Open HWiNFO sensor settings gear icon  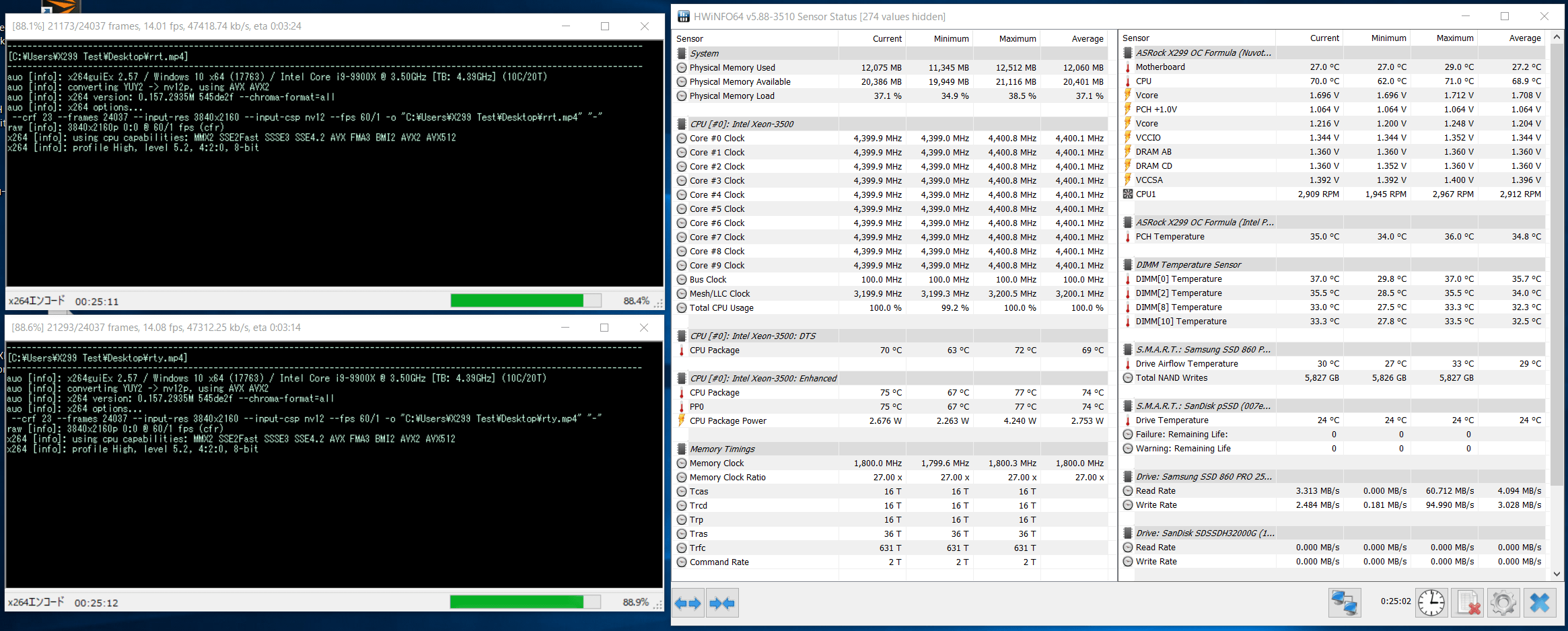pos(1503,602)
